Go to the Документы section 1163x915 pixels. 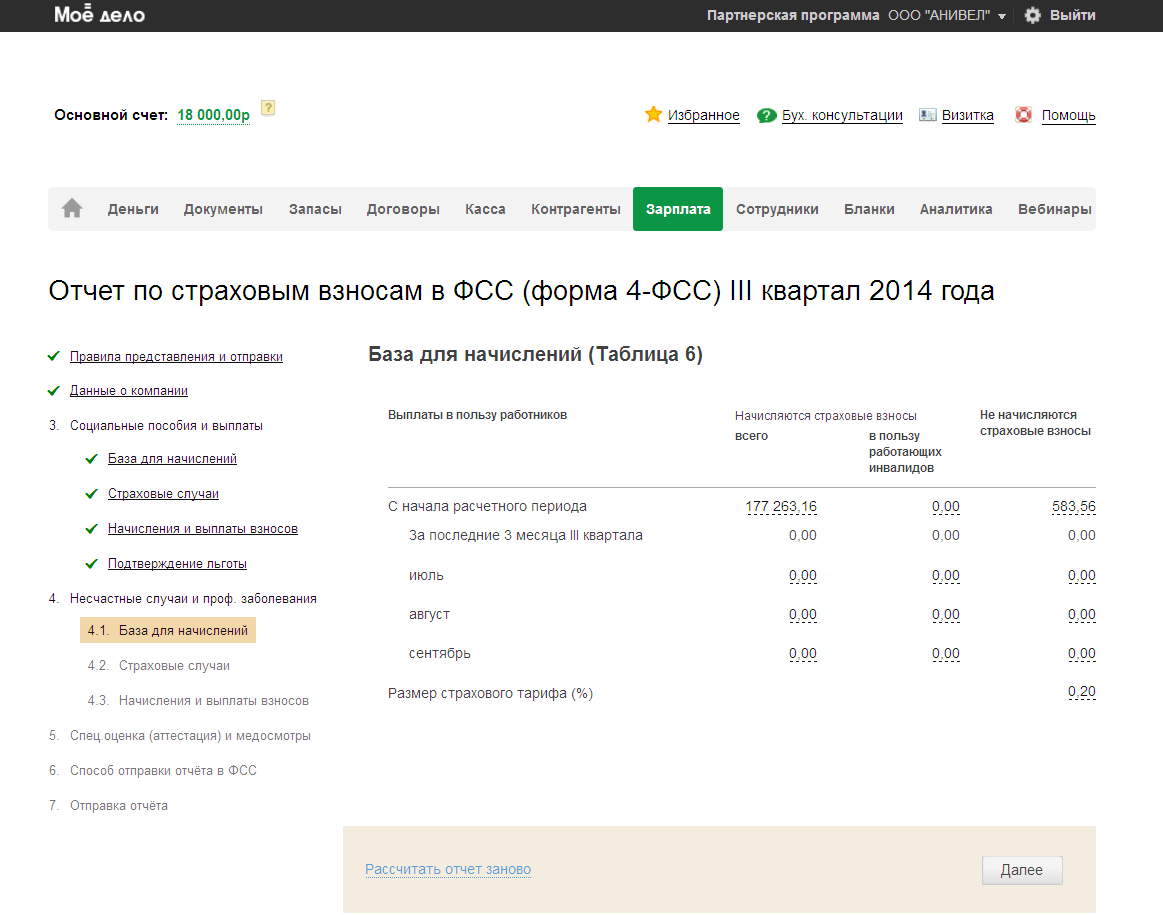223,209
